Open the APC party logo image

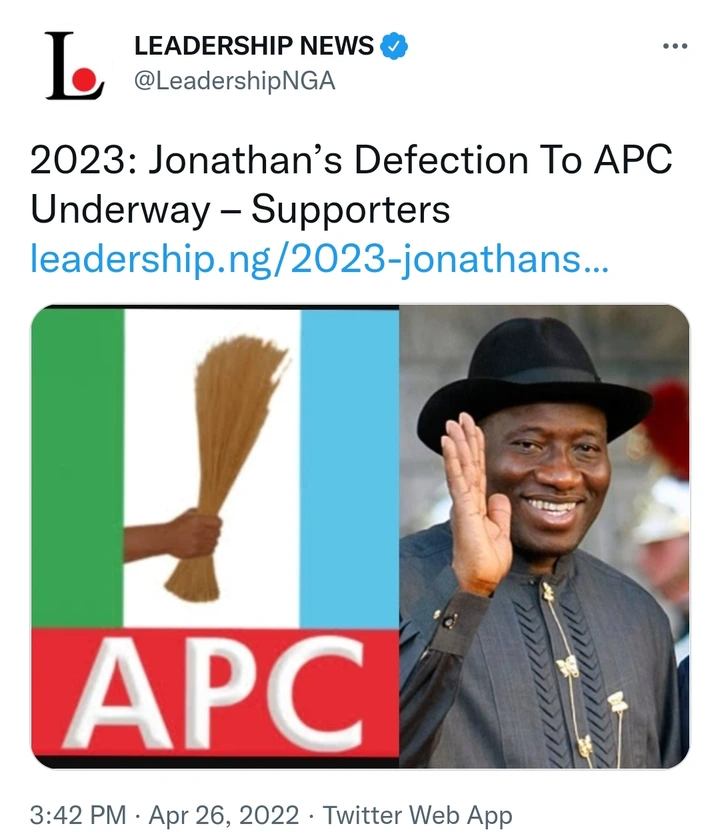coord(215,535)
